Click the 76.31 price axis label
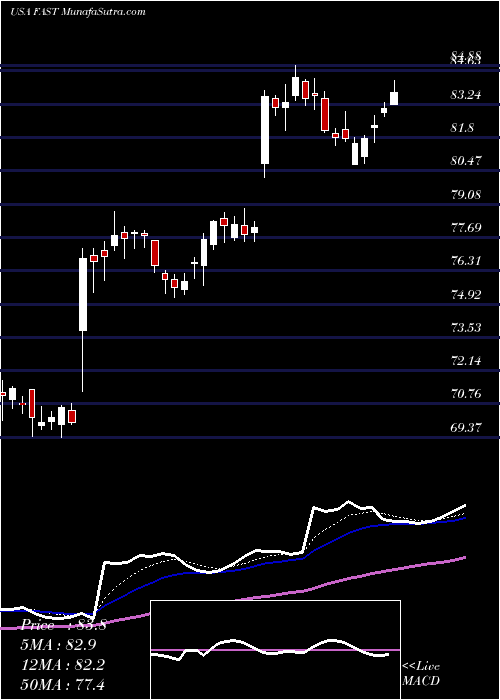The height and width of the screenshot is (700, 500). coord(466,260)
